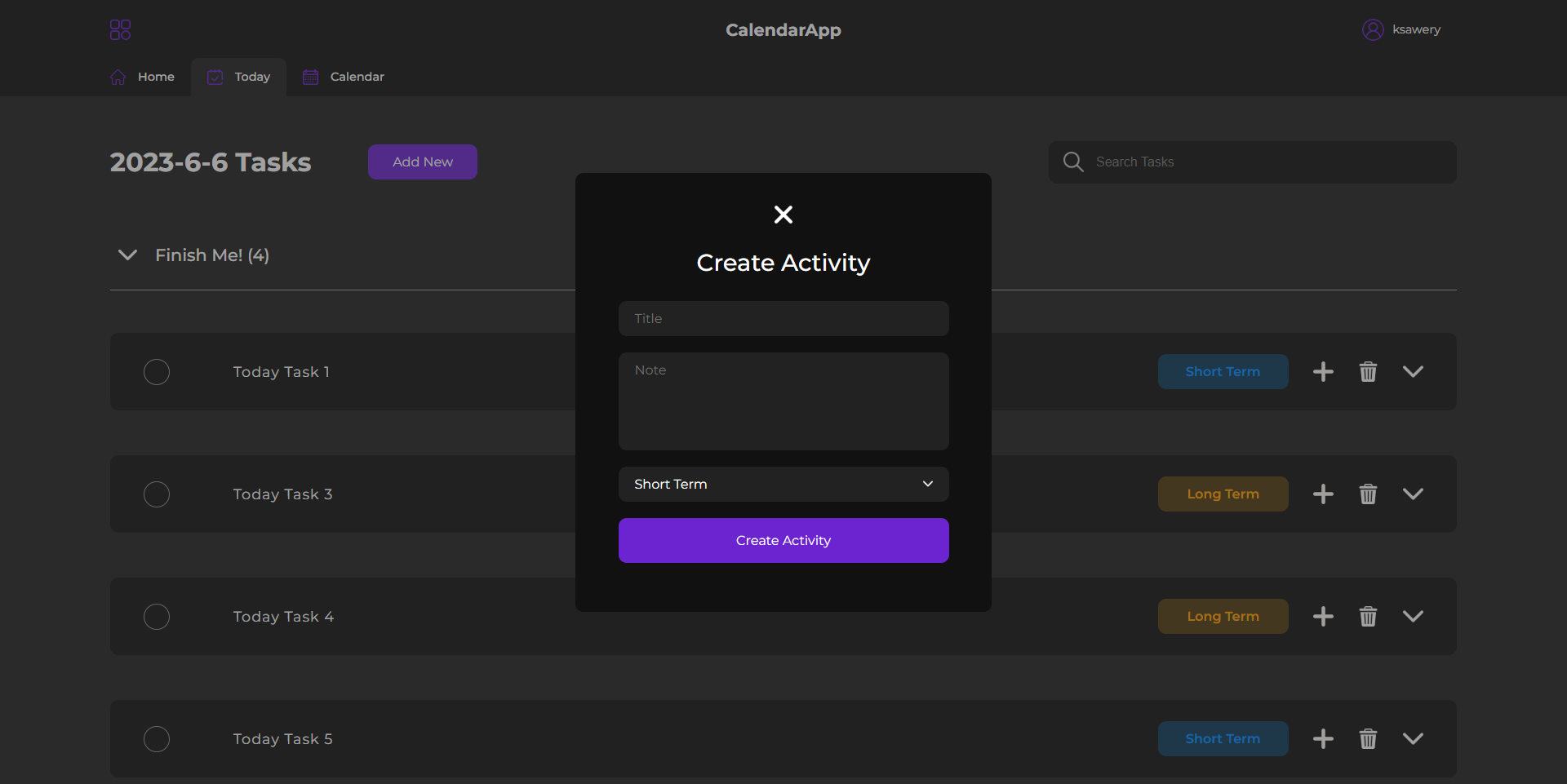Expand Today Task 4 details chevron
Viewport: 1567px width, 784px height.
pos(1413,617)
